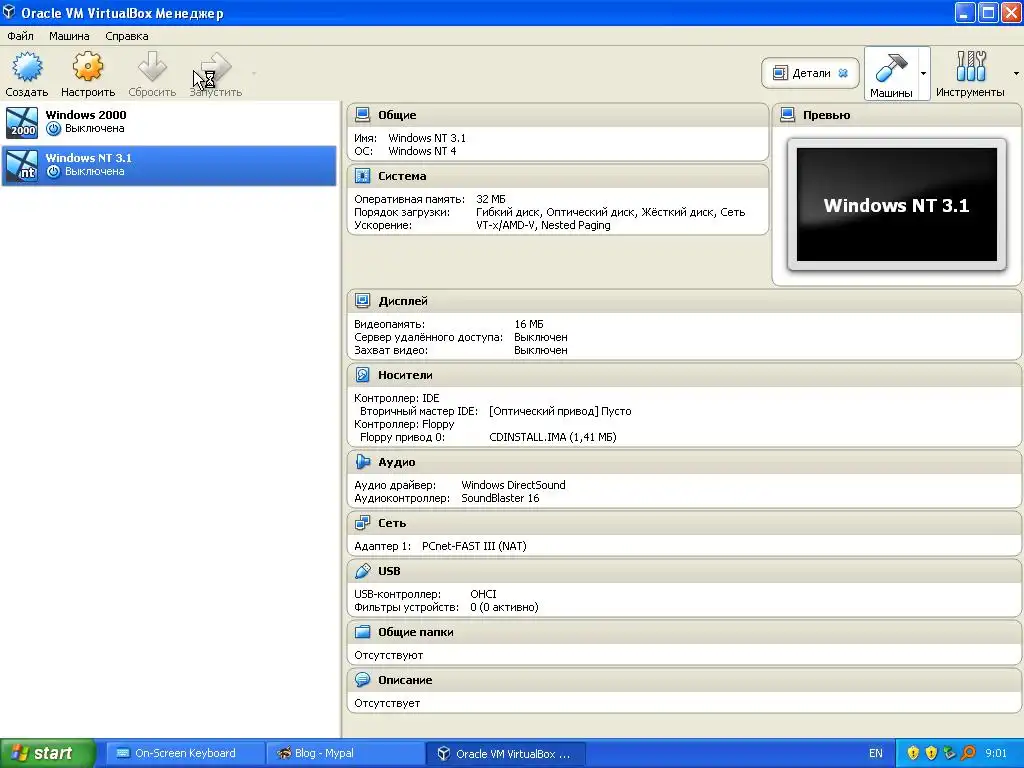The height and width of the screenshot is (768, 1024).
Task: Click the power-off state icon of Windows NT 3.1
Action: 54,172
